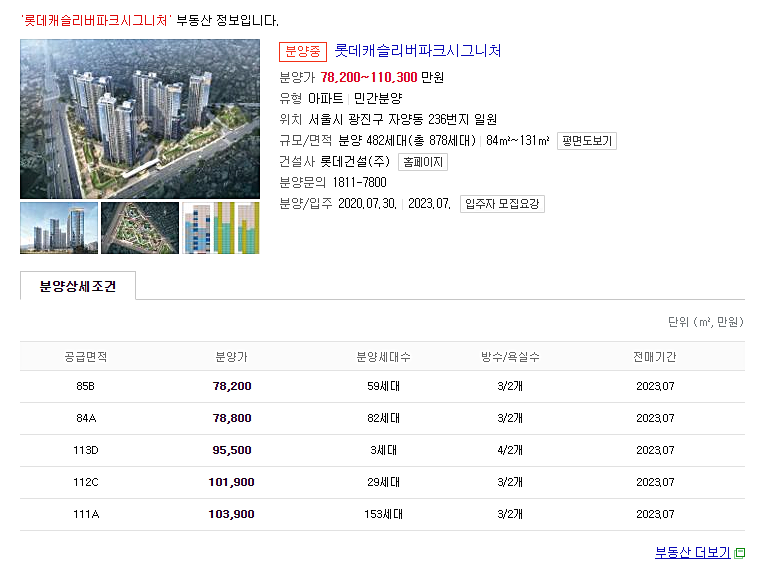Click the 민간분양 type text
The width and height of the screenshot is (775, 584).
pyautogui.click(x=378, y=99)
